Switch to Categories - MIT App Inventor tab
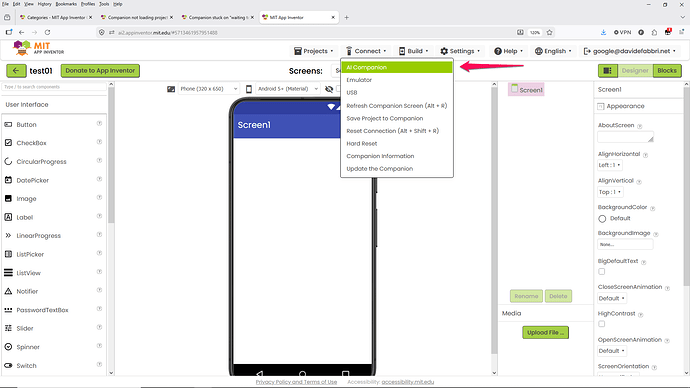Screen dimensions: 690x388 click(56, 17)
